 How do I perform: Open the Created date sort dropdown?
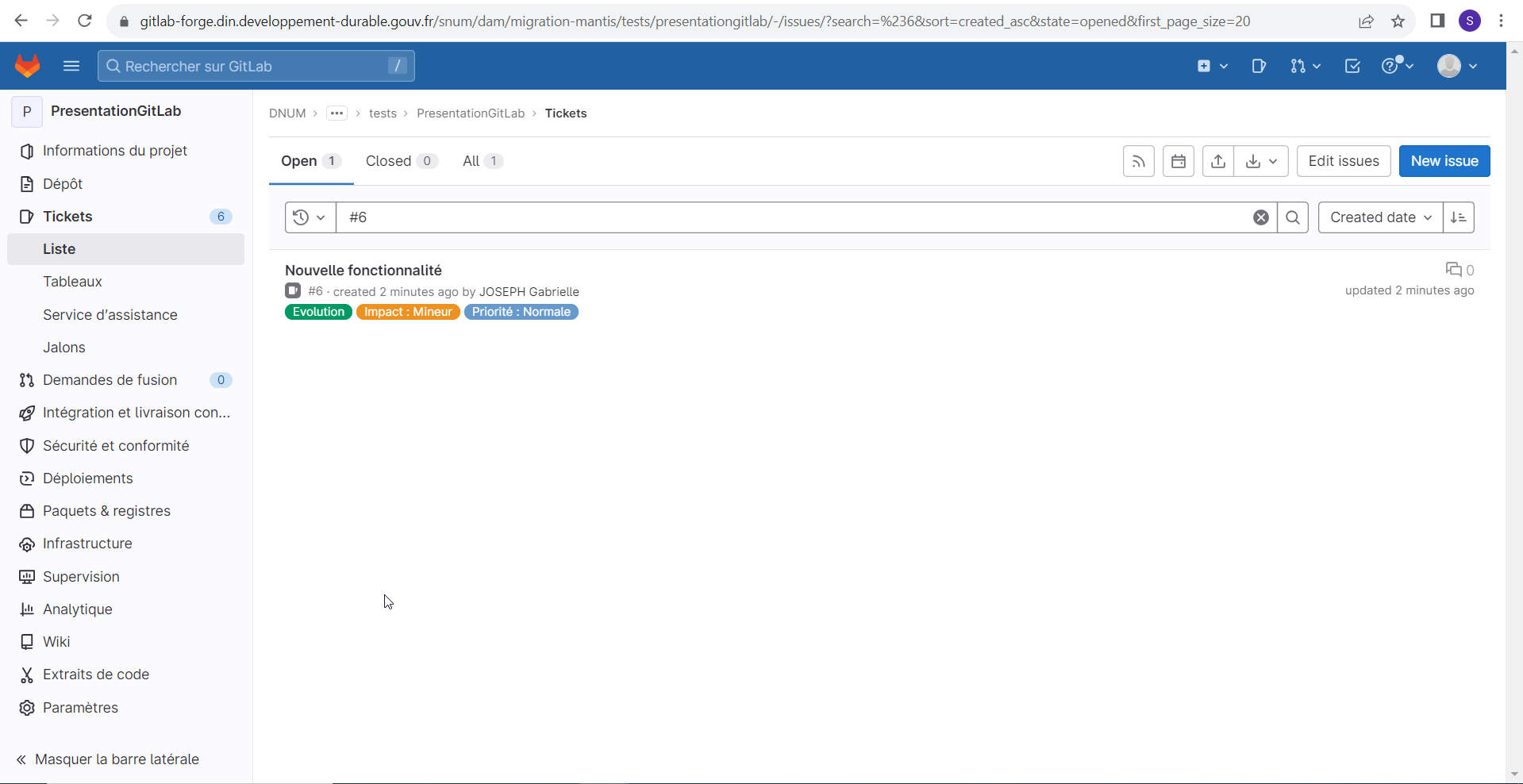[x=1380, y=217]
